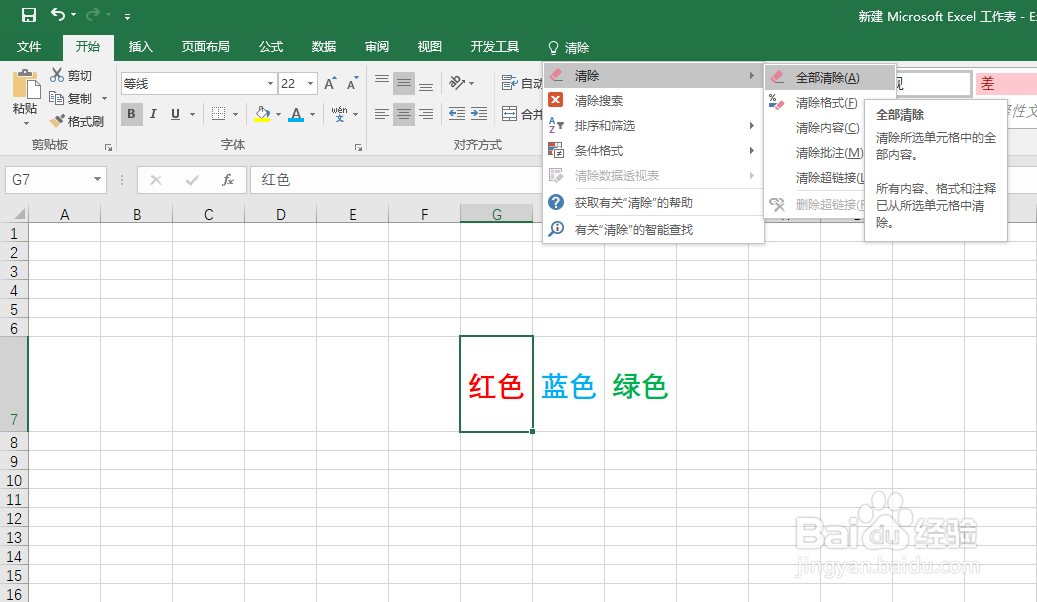
Task: Click the insert function fx button
Action: point(228,179)
